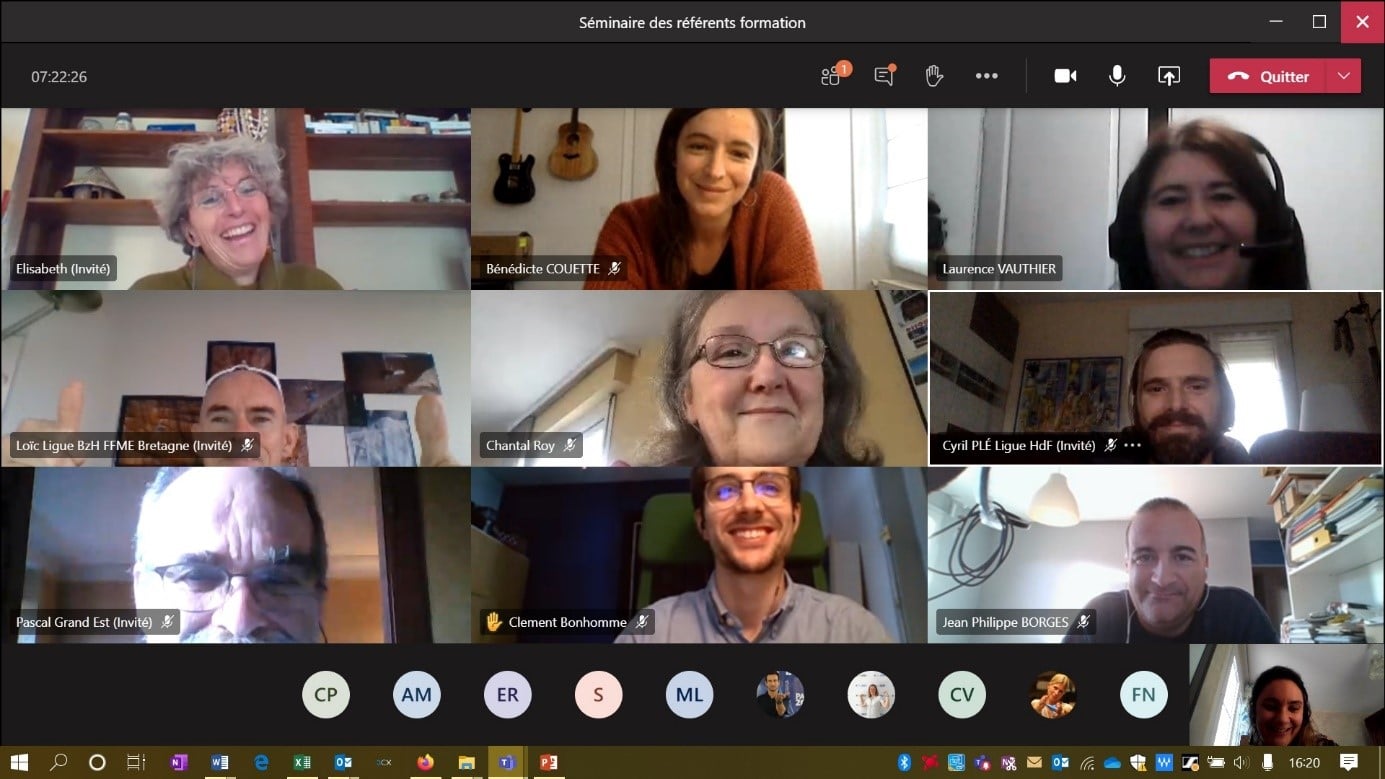
Task: Open OneDrive cloud tray icon
Action: [1112, 763]
